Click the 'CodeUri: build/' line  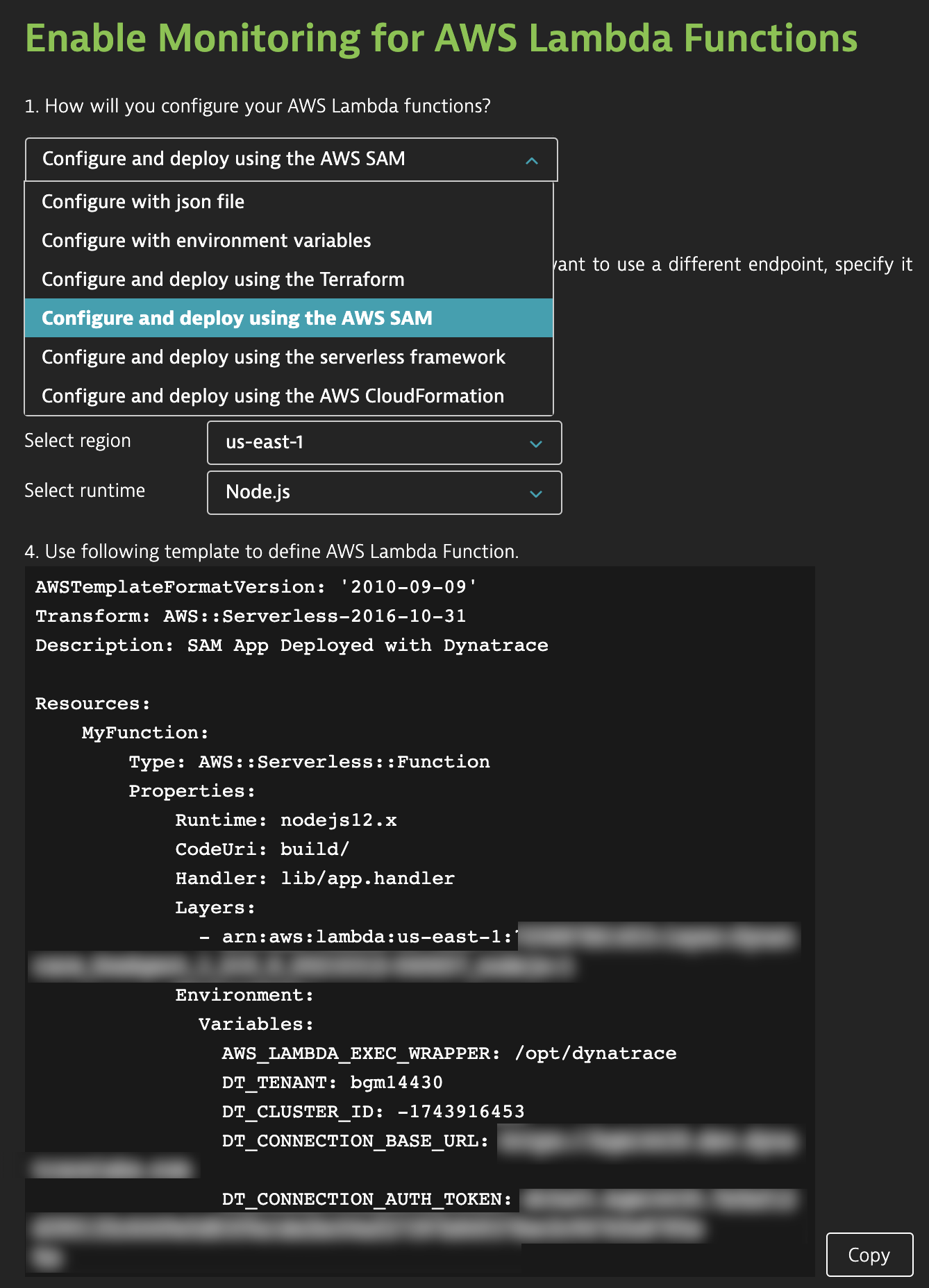point(262,849)
